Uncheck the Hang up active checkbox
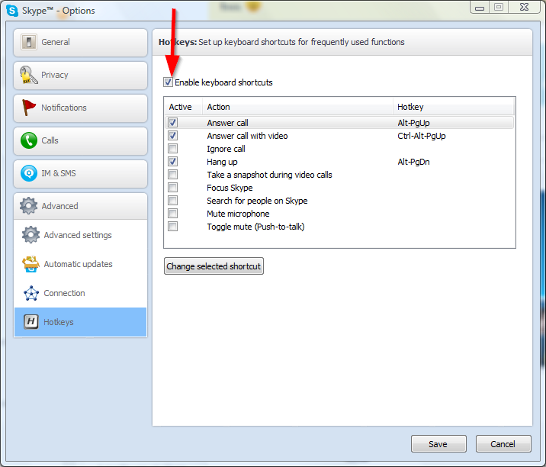This screenshot has width=546, height=467. pos(173,161)
